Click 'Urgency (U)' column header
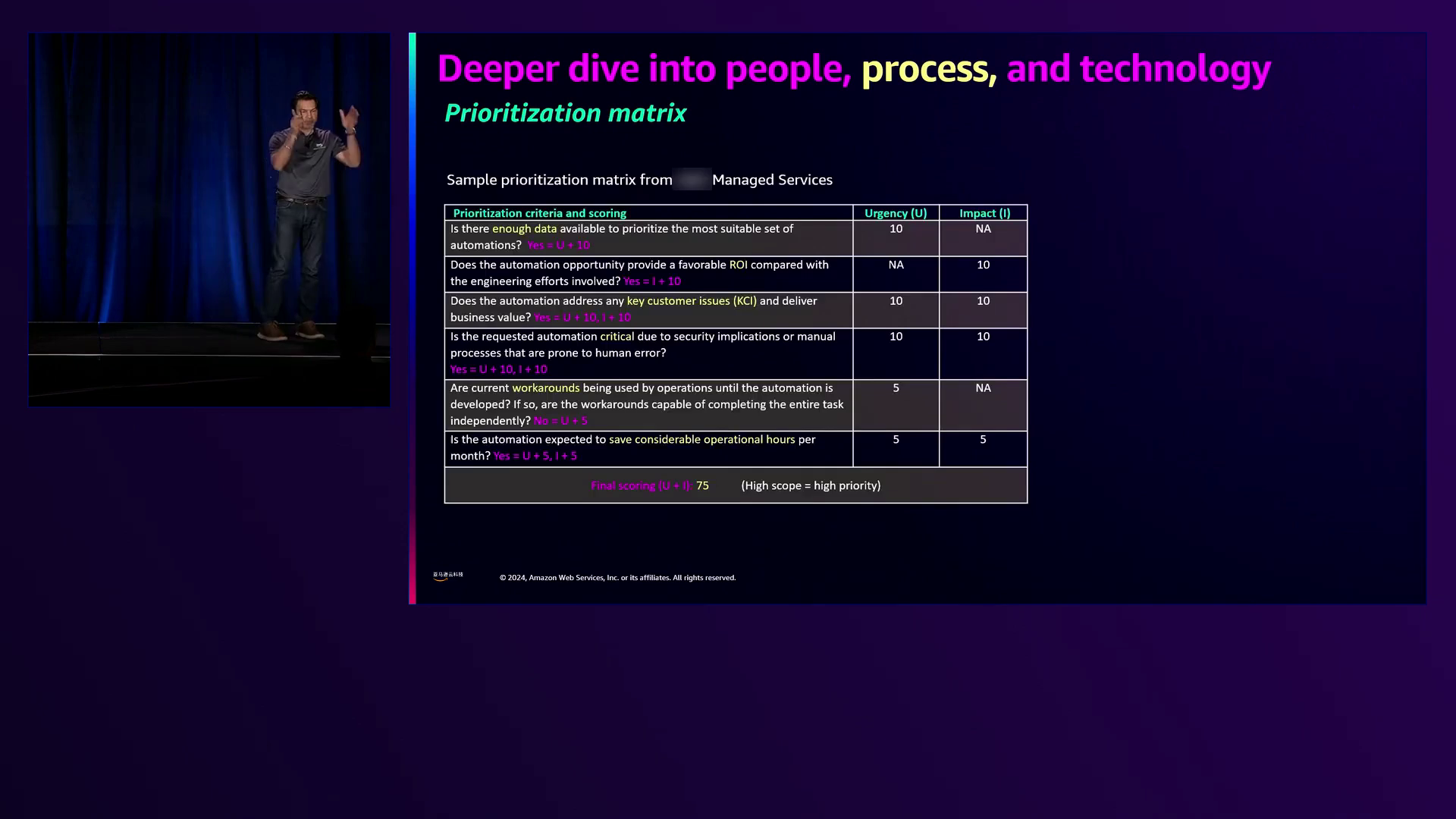The image size is (1456, 819). point(896,213)
